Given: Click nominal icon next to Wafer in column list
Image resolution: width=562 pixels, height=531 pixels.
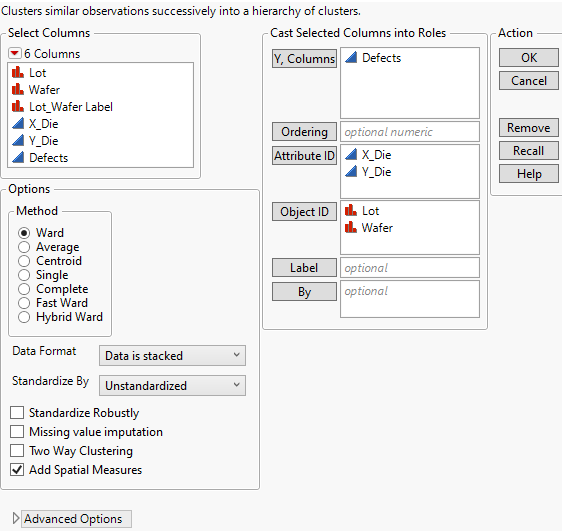Looking at the screenshot, I should (18, 89).
